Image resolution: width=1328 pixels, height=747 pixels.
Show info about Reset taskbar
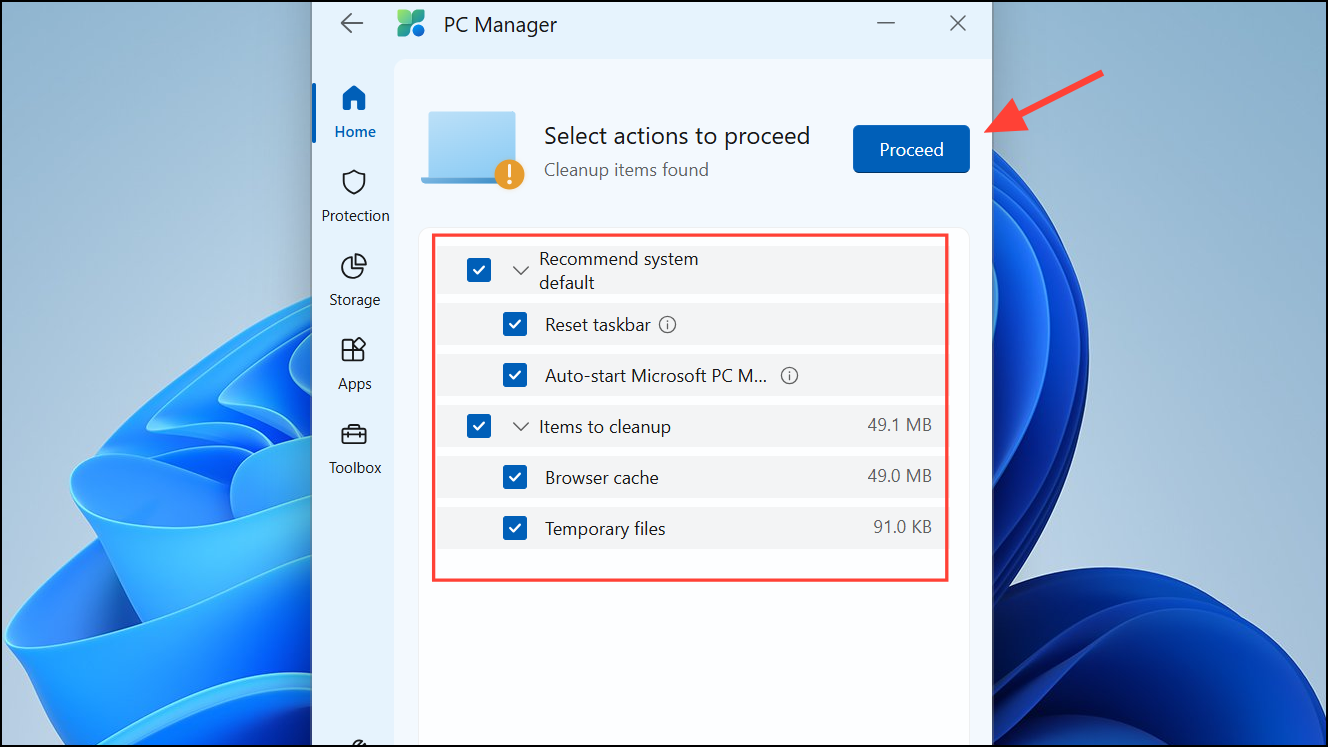coord(668,325)
